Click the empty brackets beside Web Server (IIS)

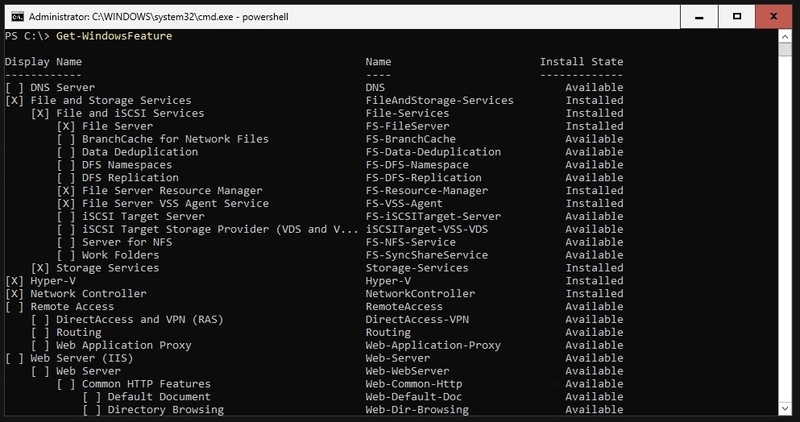[14, 358]
